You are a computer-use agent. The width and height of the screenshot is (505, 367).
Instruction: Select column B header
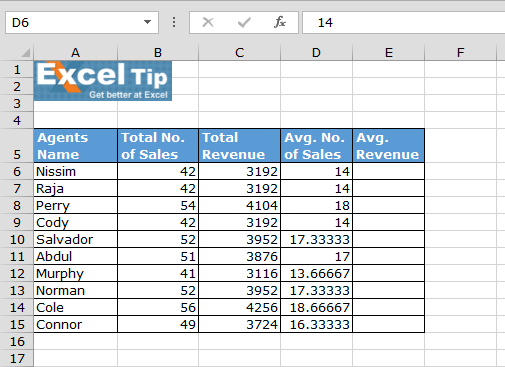pyautogui.click(x=158, y=53)
